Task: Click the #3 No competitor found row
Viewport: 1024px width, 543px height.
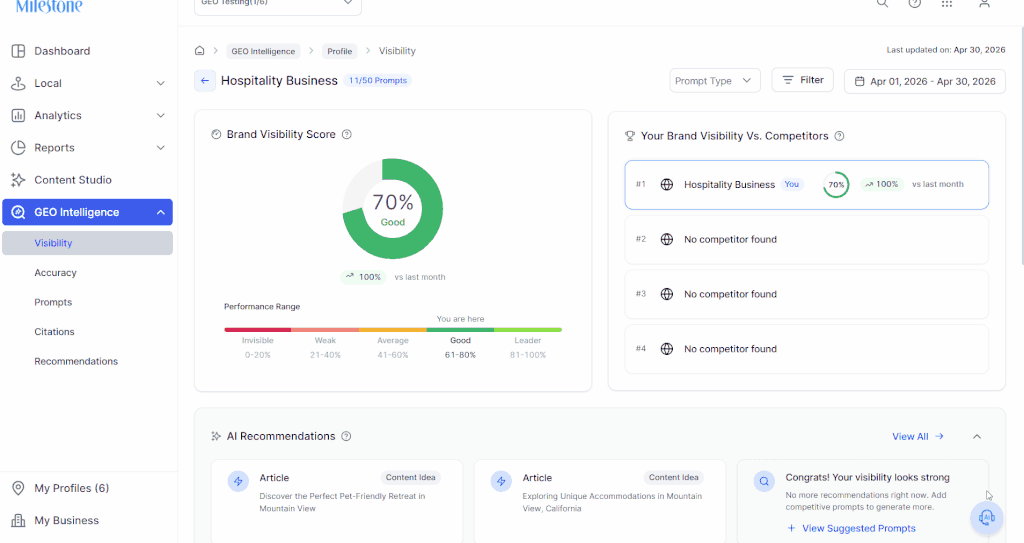Action: 807,295
